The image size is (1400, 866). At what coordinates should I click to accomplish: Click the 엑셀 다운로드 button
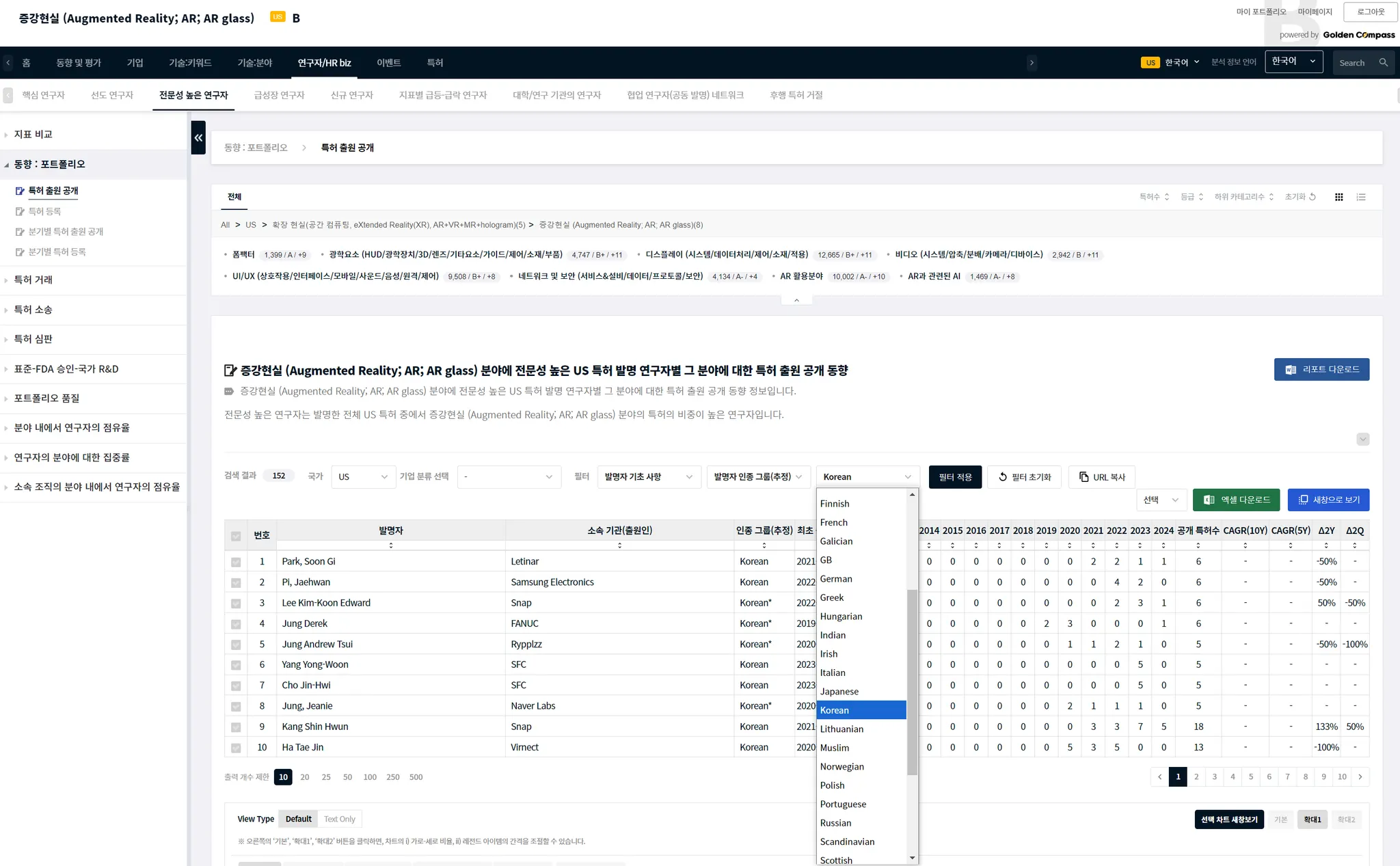(1236, 500)
